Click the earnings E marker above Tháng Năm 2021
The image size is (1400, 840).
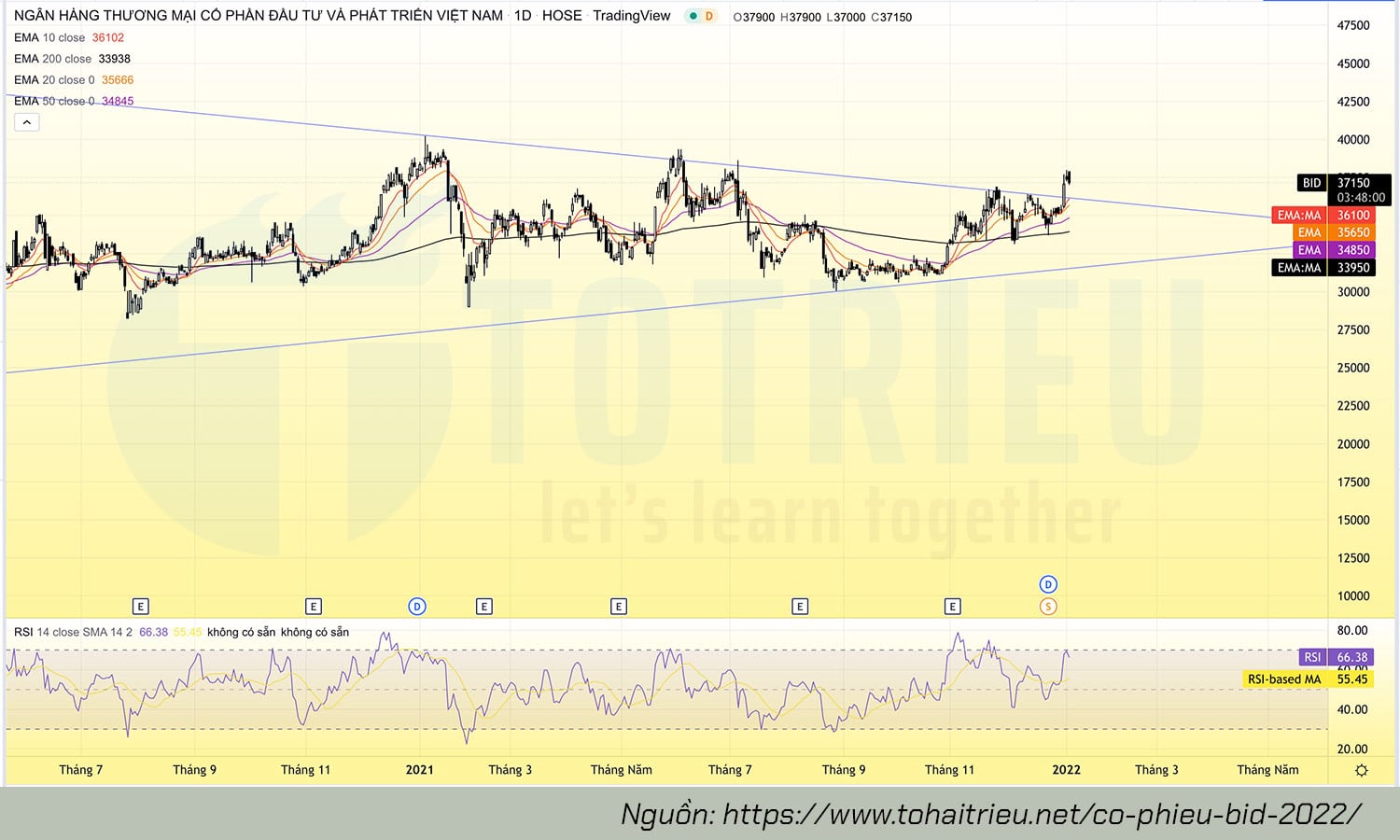click(x=618, y=607)
